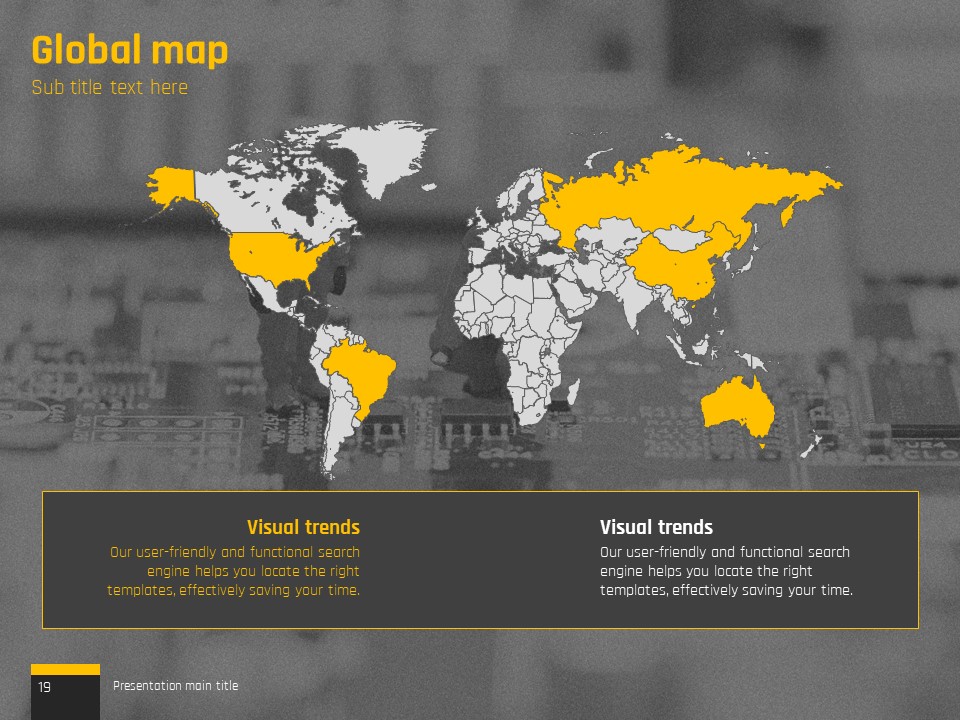The image size is (960, 720).
Task: Click the white left-aligned body paragraph
Action: click(x=726, y=571)
